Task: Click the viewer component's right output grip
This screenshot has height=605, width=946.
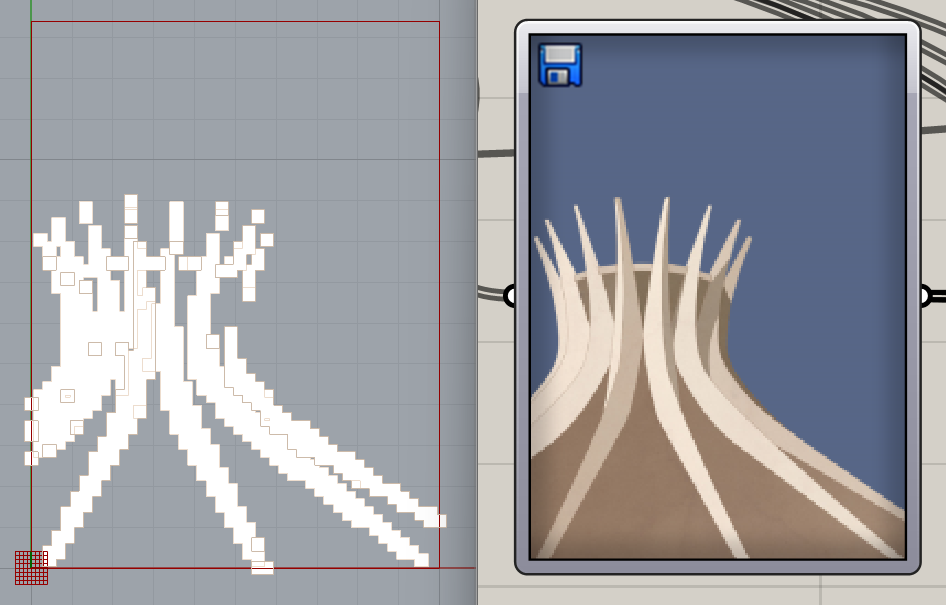Action: pos(925,296)
